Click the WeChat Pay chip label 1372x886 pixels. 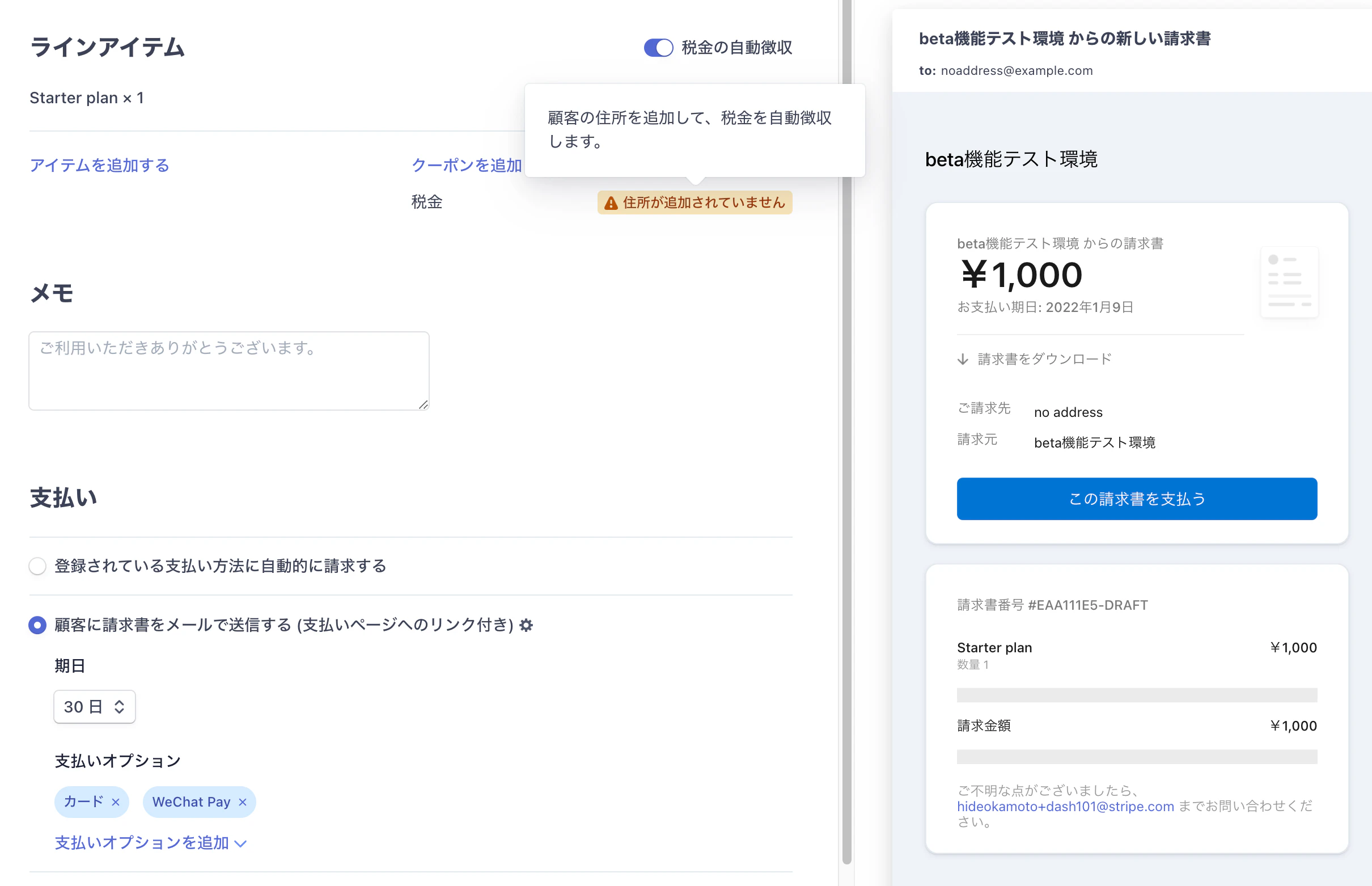click(x=191, y=802)
